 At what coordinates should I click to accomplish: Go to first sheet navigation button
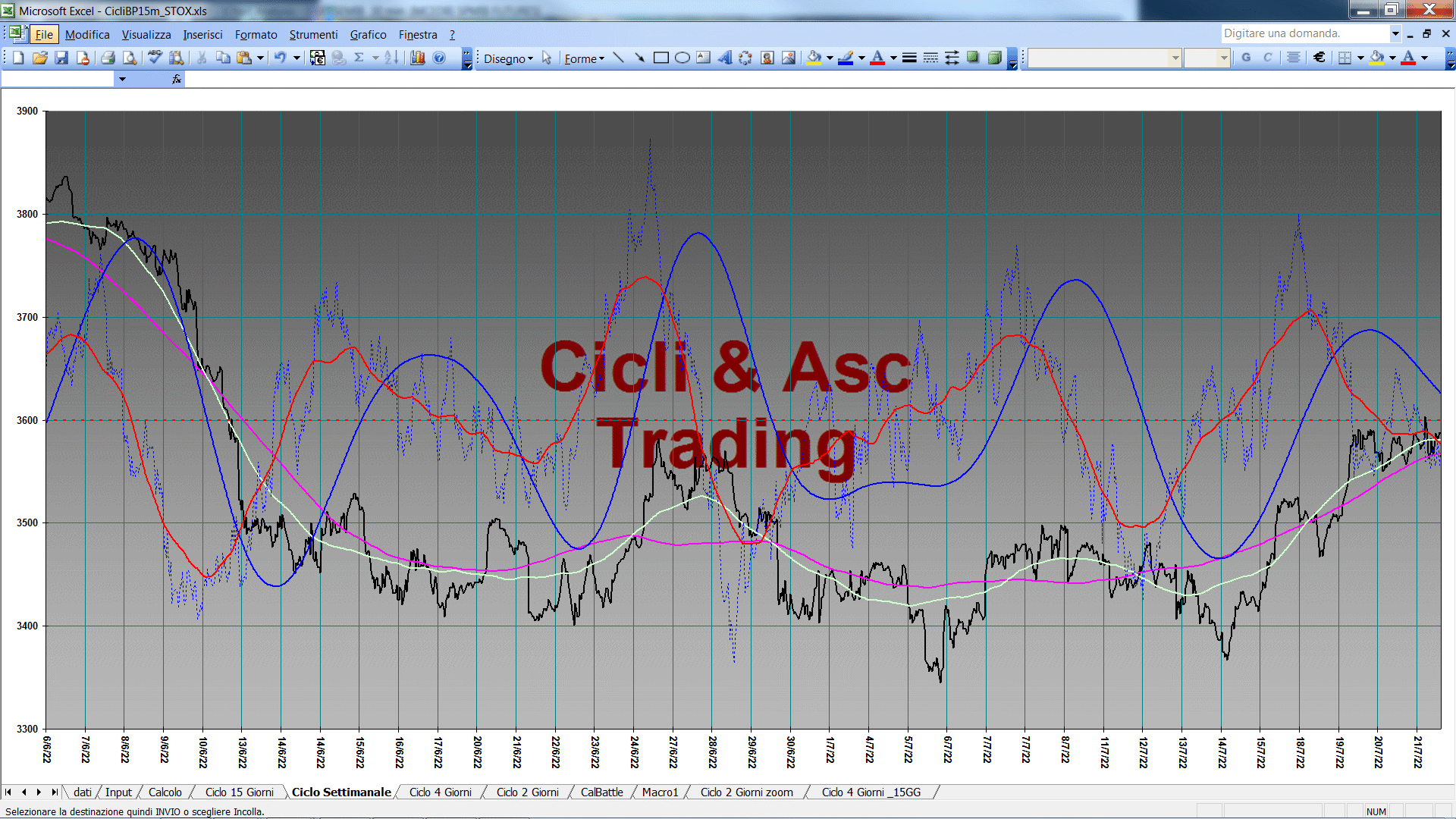coord(8,792)
